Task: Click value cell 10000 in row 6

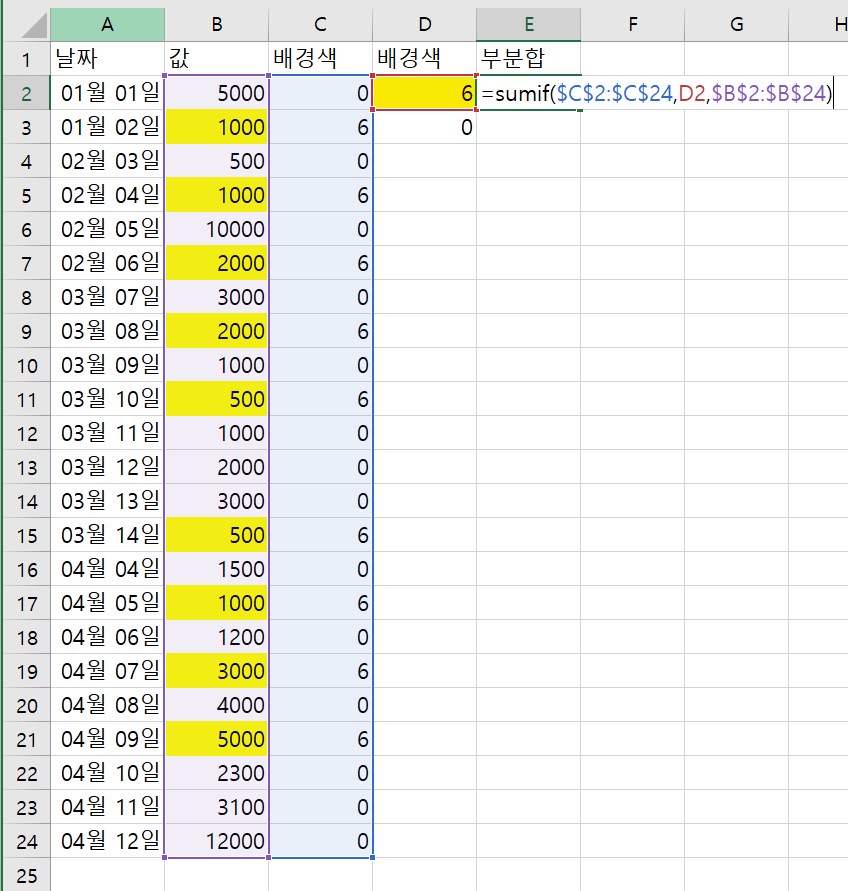Action: pyautogui.click(x=217, y=229)
